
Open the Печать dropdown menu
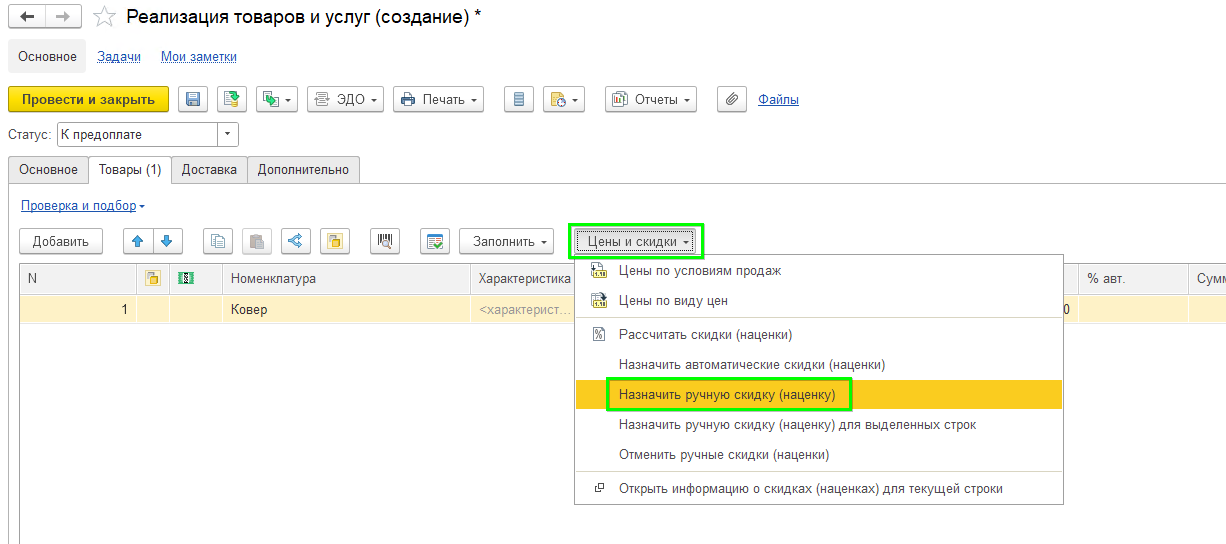[x=438, y=99]
